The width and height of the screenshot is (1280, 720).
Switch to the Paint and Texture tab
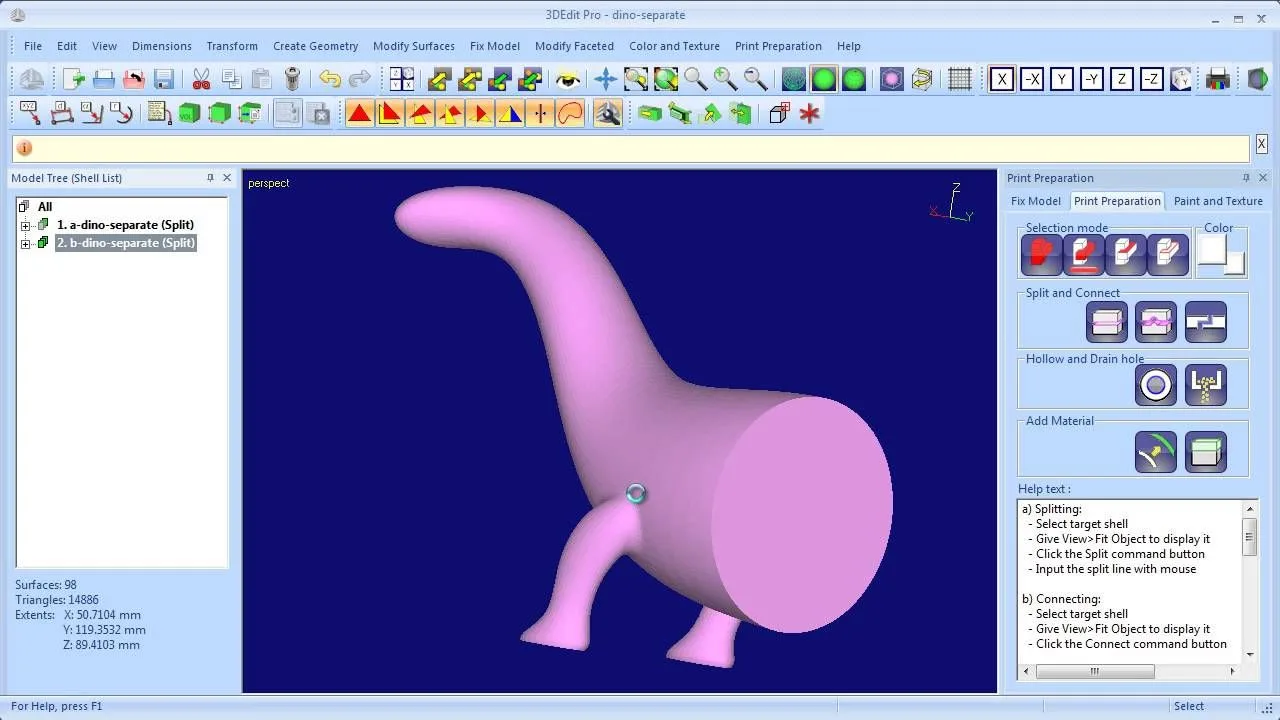point(1218,201)
